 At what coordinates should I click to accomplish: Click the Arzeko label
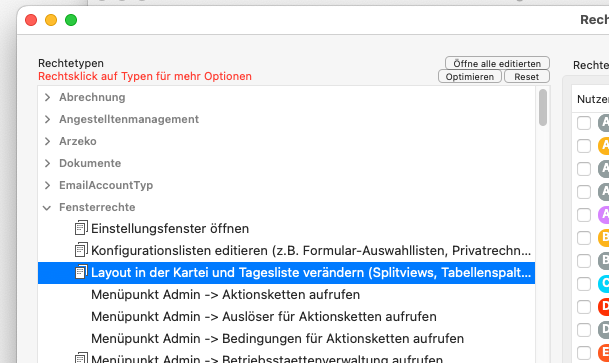(x=78, y=141)
